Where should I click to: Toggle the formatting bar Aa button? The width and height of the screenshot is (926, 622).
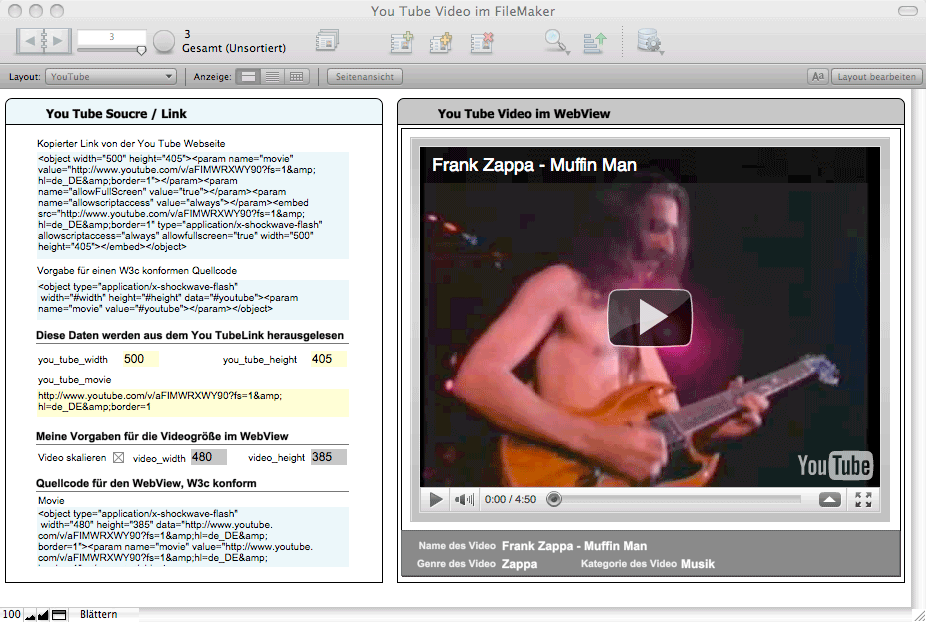pos(817,76)
